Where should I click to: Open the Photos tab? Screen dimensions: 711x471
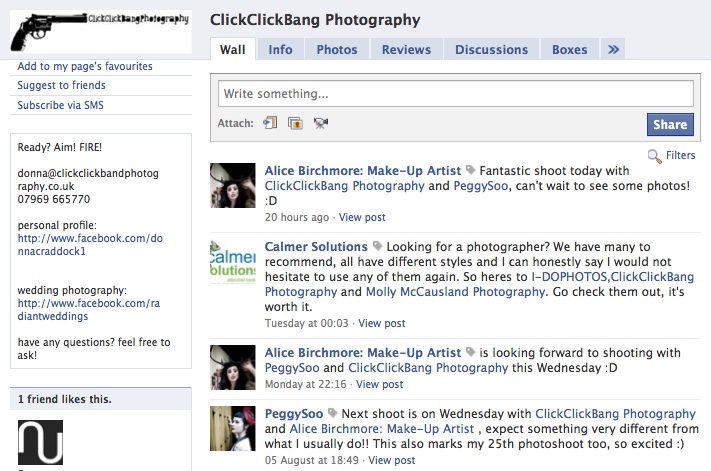coord(337,49)
